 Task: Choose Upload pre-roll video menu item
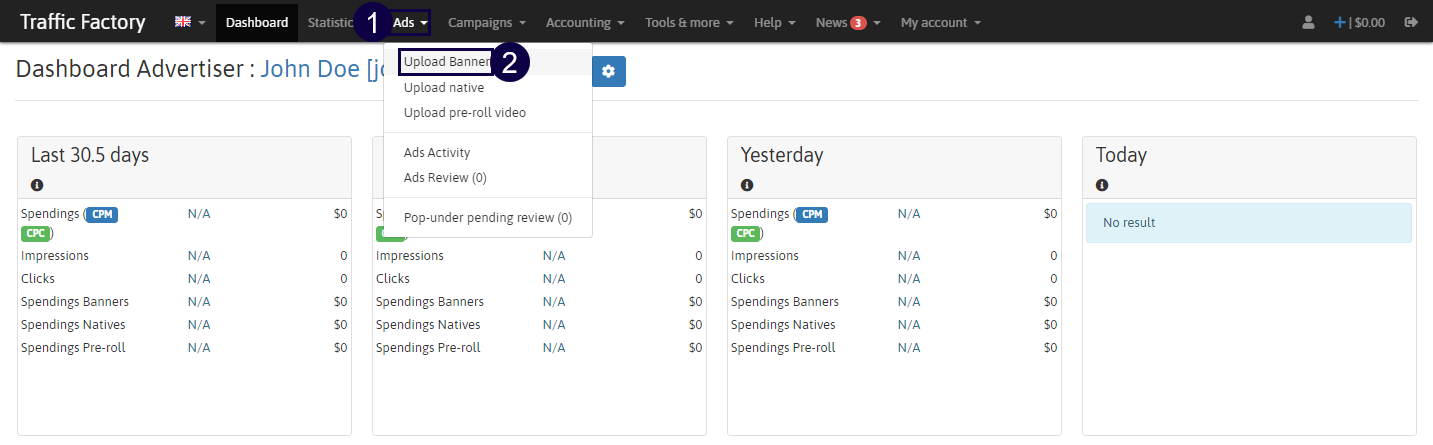pos(464,113)
